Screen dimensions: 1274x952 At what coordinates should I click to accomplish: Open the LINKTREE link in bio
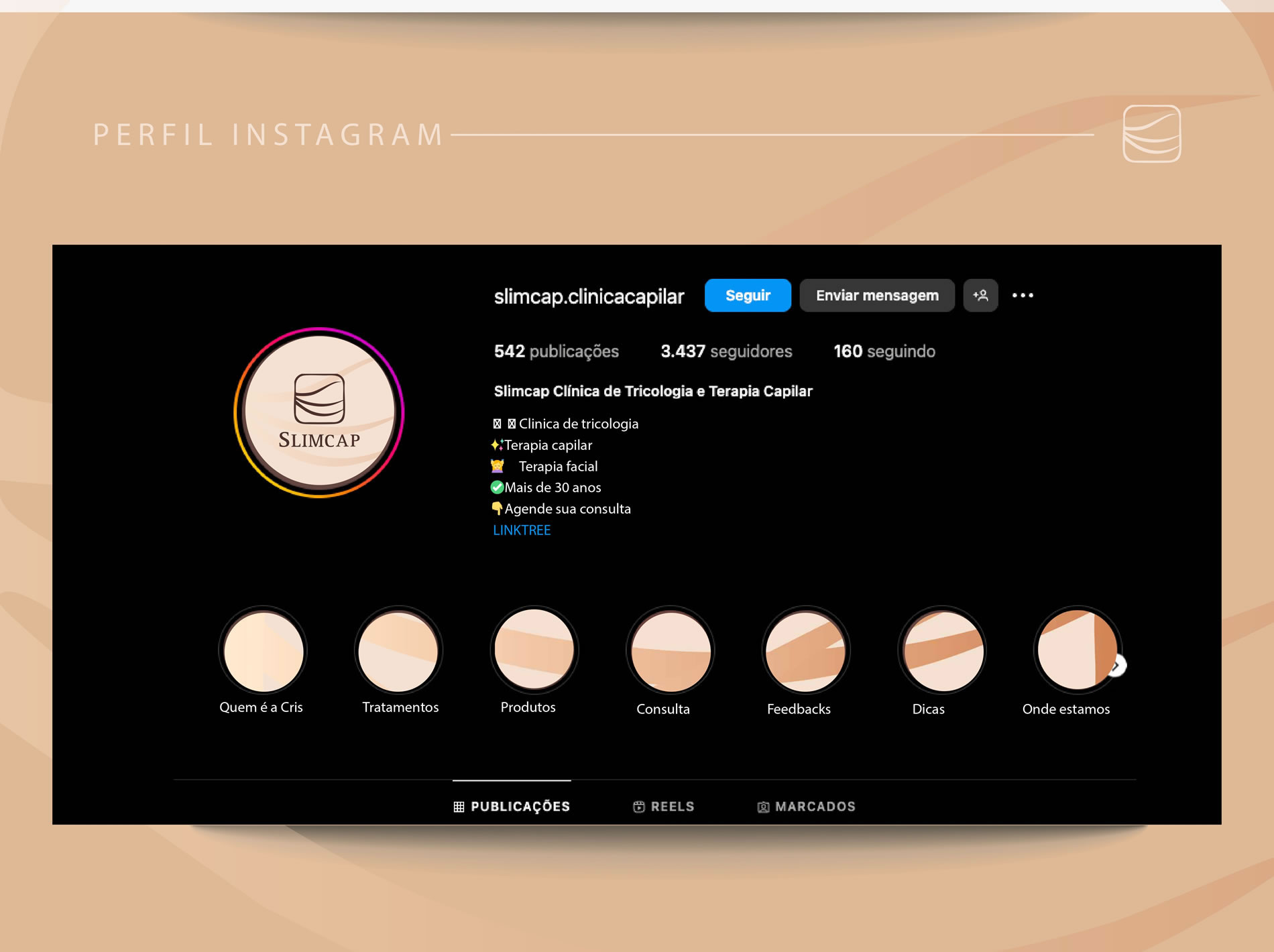click(x=522, y=530)
